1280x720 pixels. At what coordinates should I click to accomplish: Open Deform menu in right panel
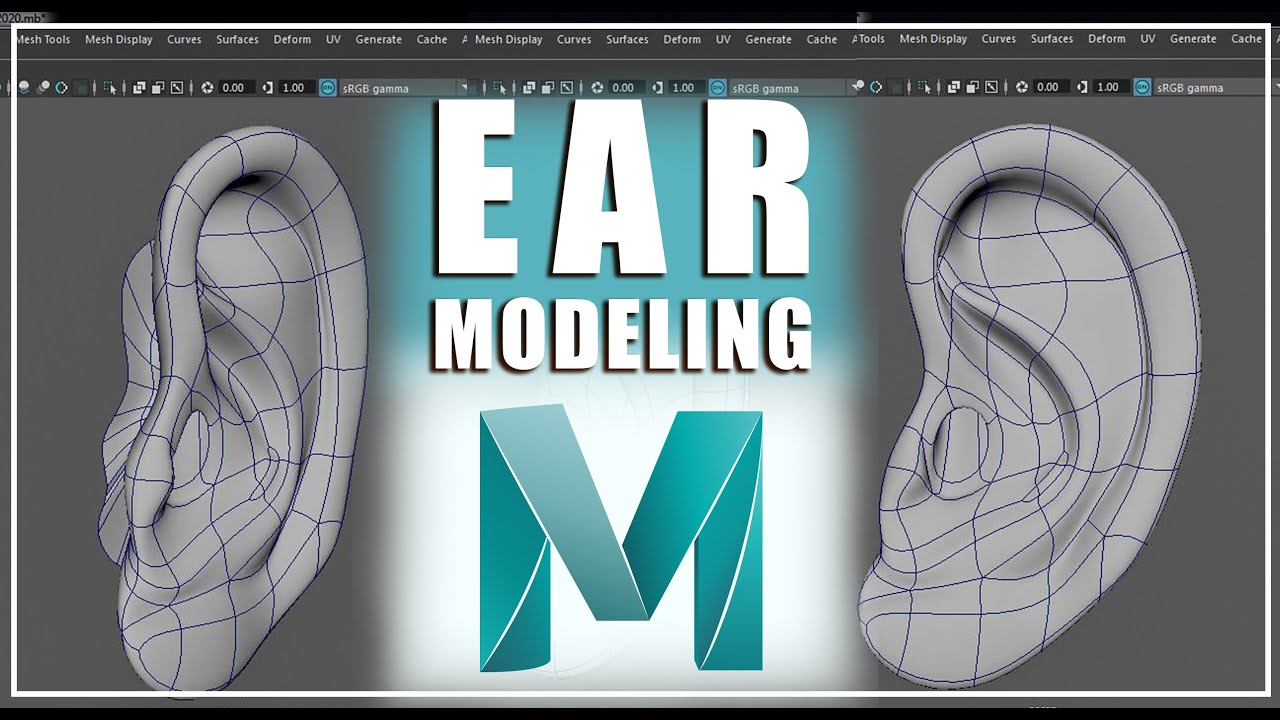1107,39
